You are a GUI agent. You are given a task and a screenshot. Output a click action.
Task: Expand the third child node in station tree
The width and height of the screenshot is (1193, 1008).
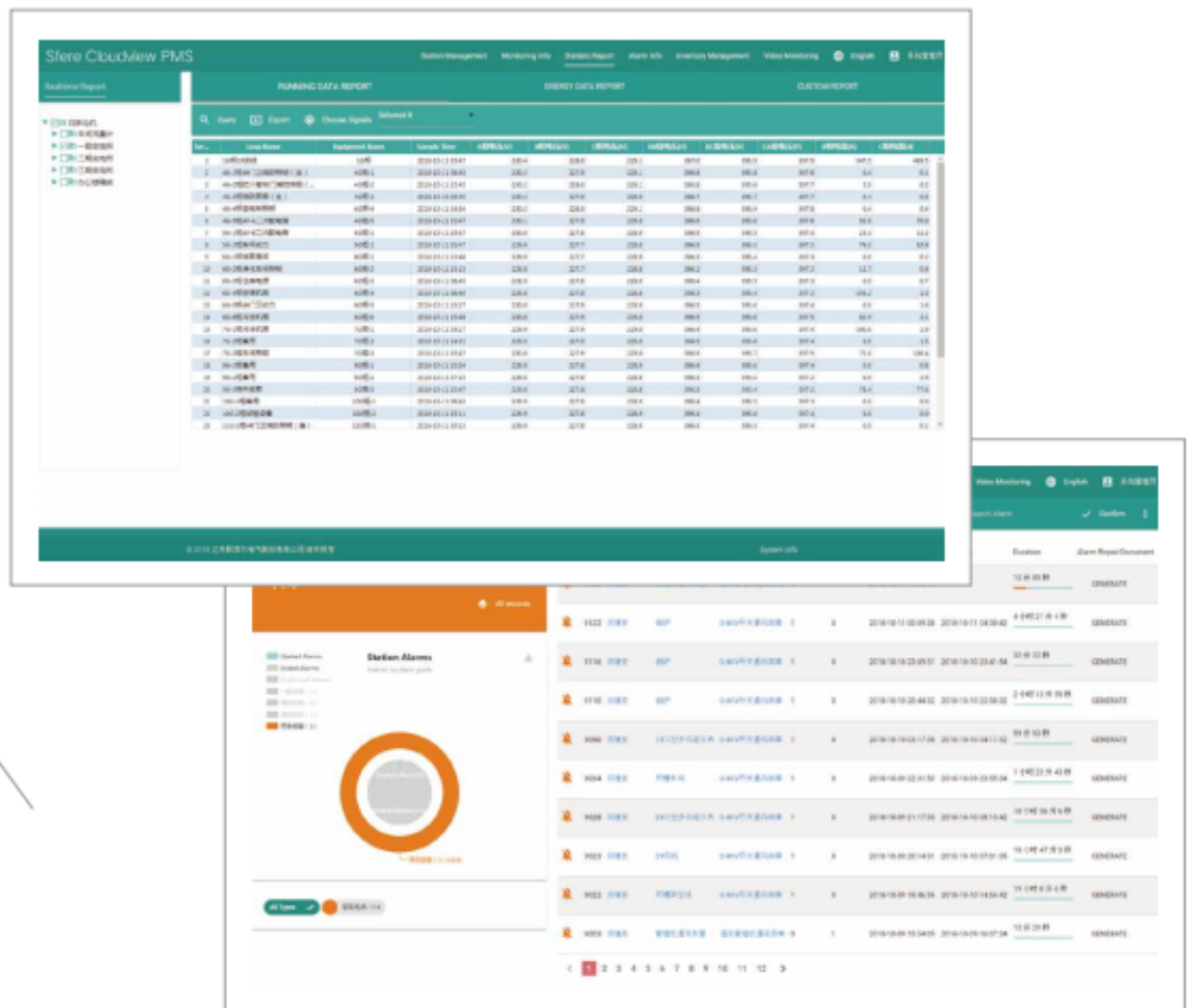click(54, 158)
